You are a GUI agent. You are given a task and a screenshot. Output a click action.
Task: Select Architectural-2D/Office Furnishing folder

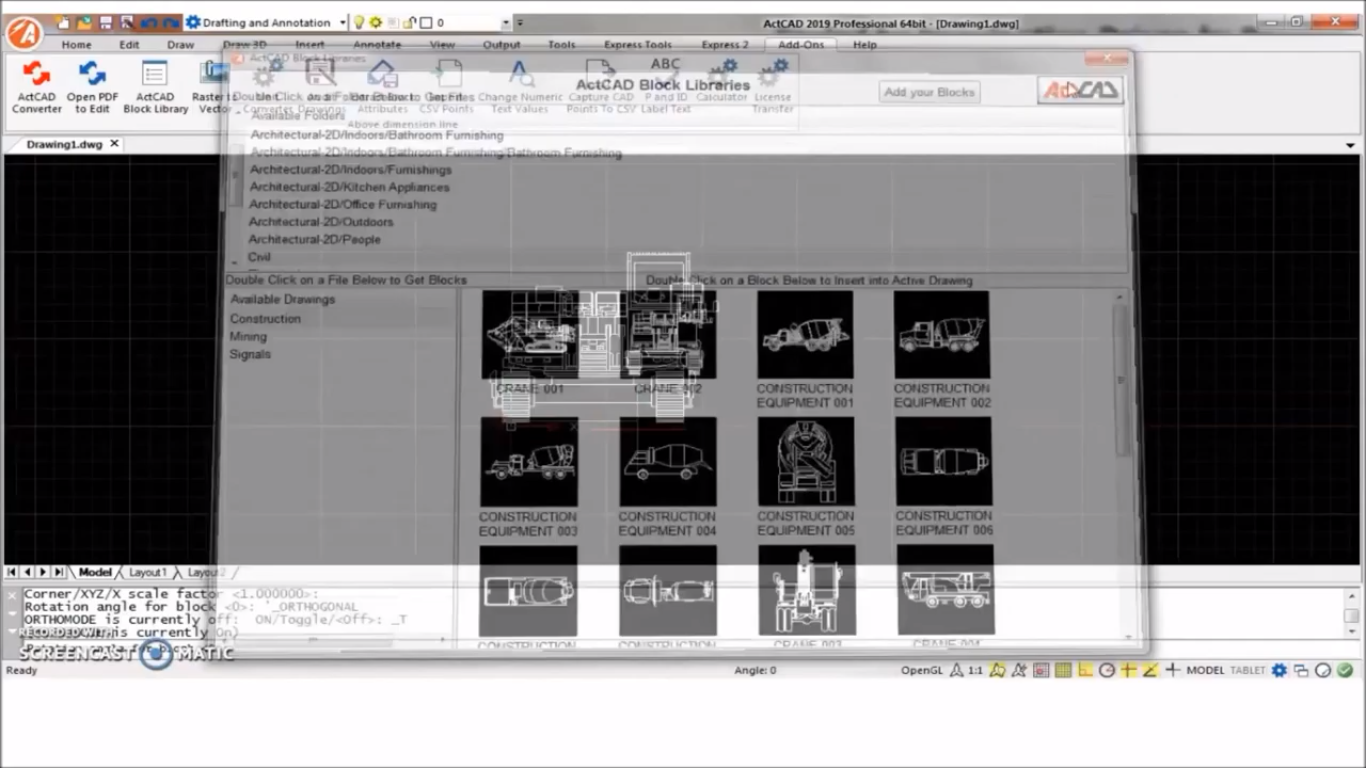click(x=343, y=204)
